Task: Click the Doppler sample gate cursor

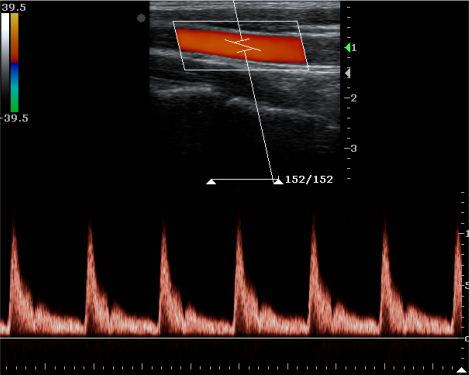Action: (x=243, y=46)
